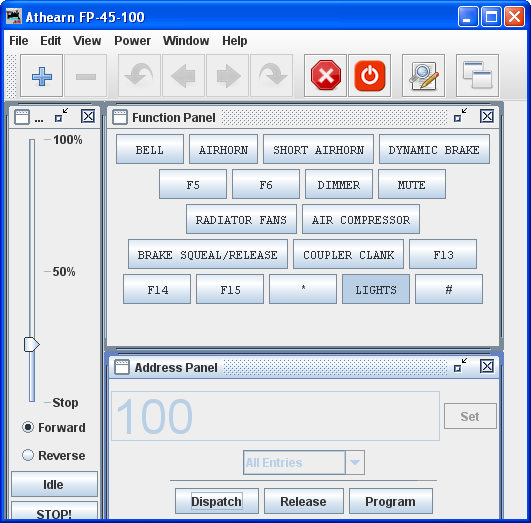531x523 pixels.
Task: Open edit mode with magnifier pencil icon
Action: [423, 76]
